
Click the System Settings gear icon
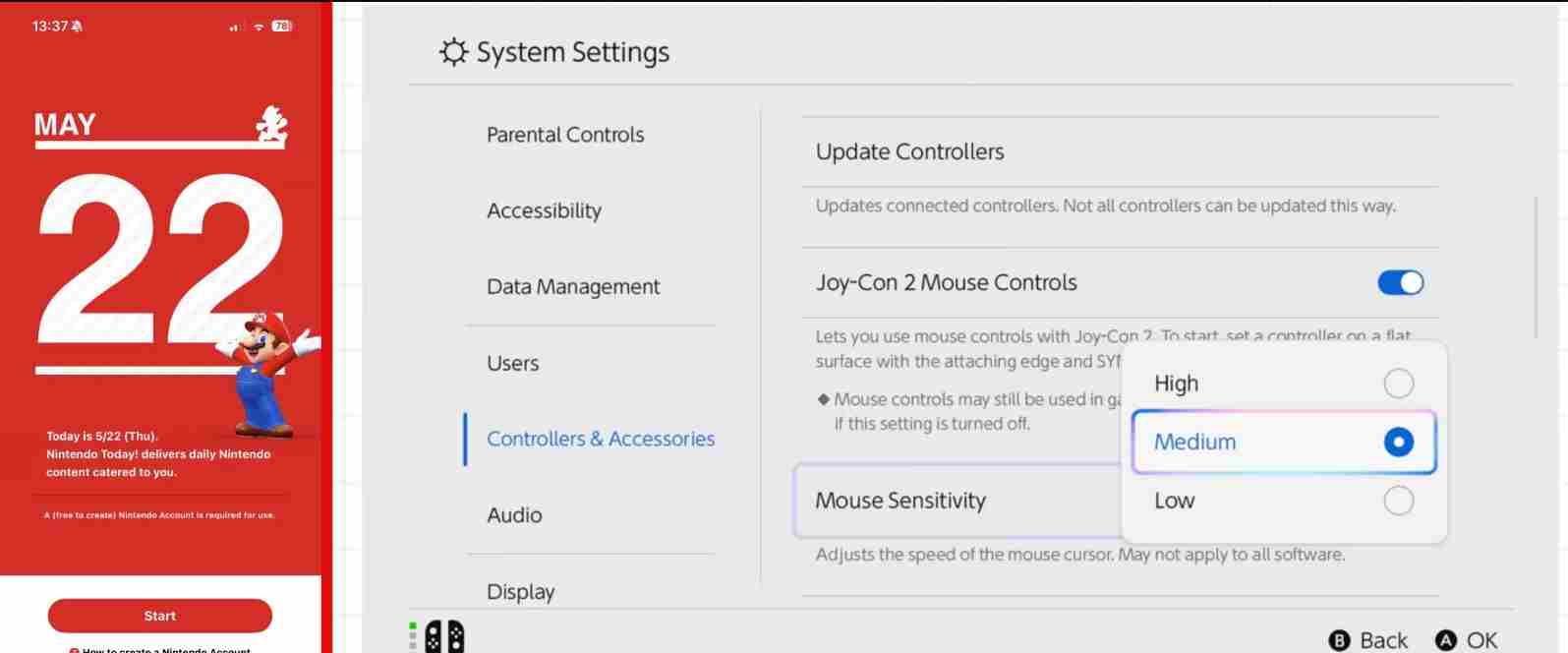point(453,52)
